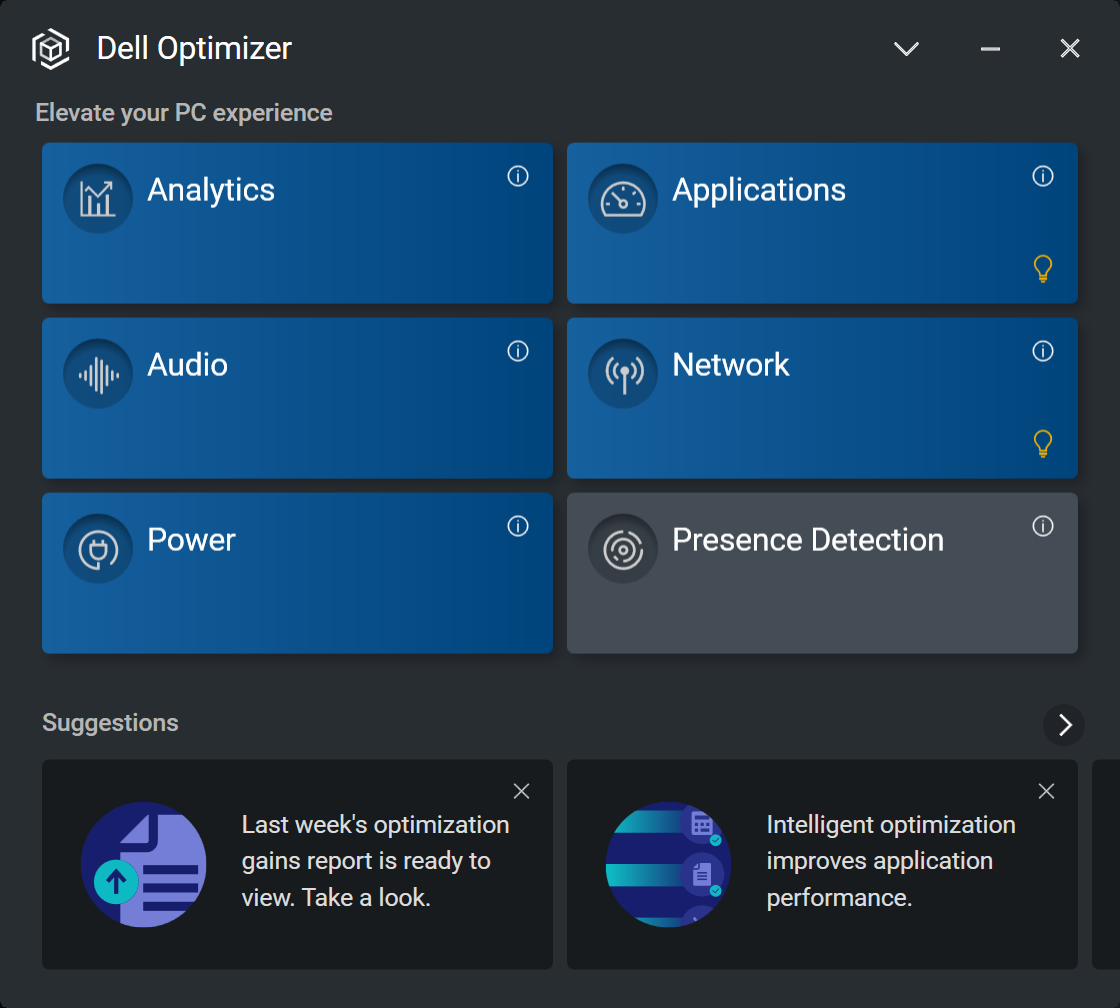This screenshot has width=1120, height=1008.
Task: Click the Intelligent optimization illustration thumbnail
Action: point(668,864)
